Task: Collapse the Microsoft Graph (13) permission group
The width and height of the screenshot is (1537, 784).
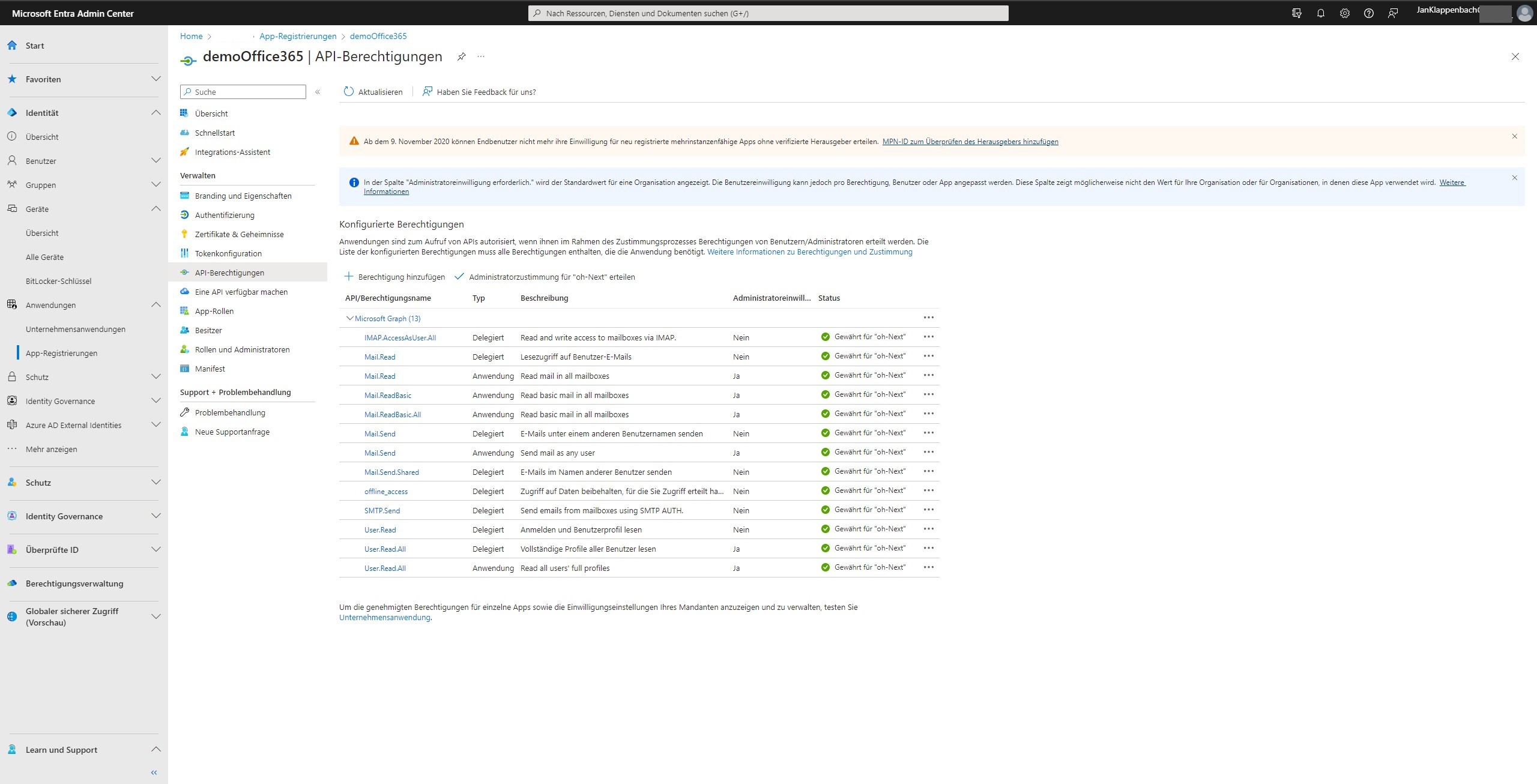Action: (x=349, y=318)
